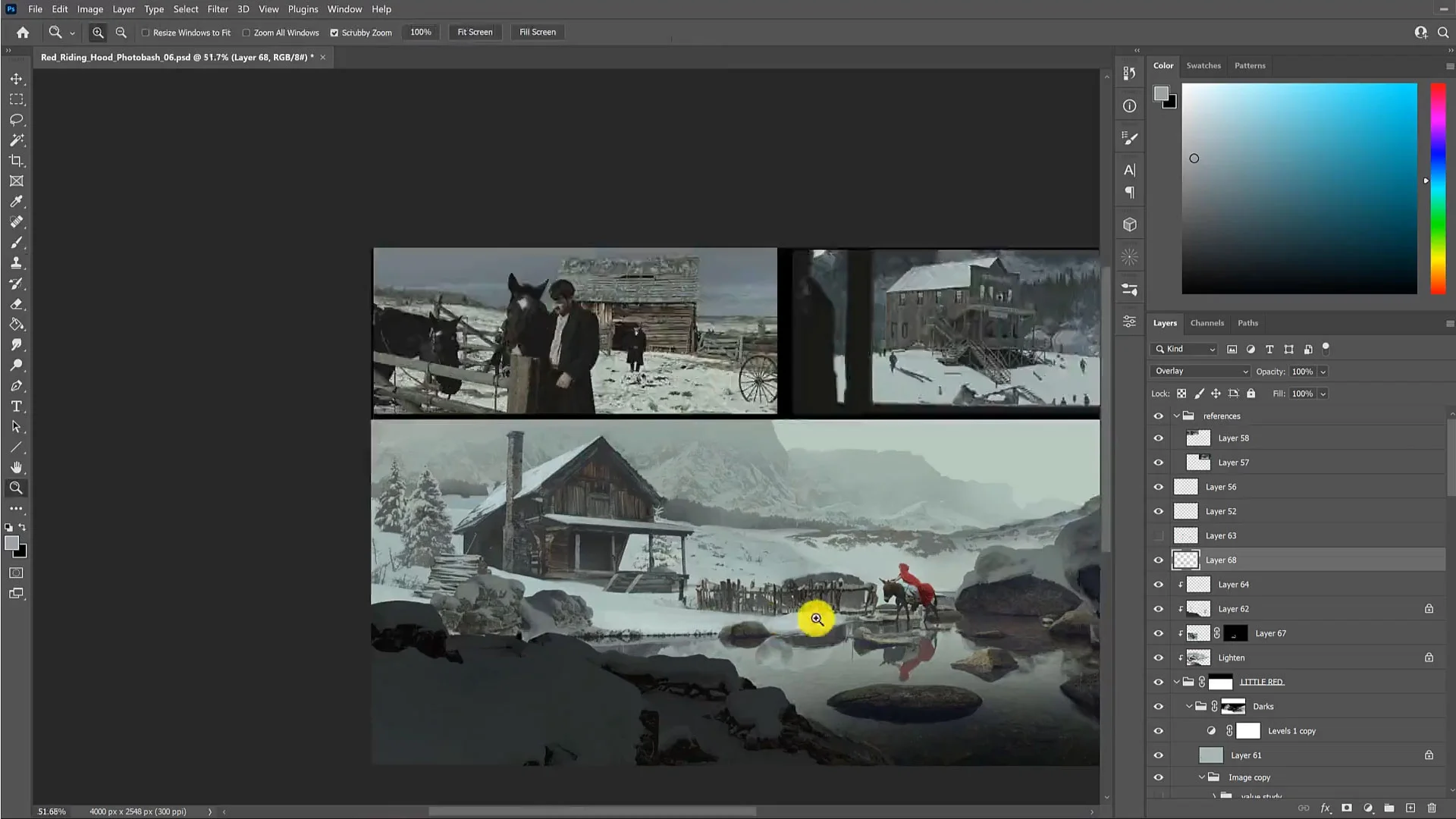Viewport: 1456px width, 819px height.
Task: Hide the references group
Action: pyautogui.click(x=1158, y=416)
